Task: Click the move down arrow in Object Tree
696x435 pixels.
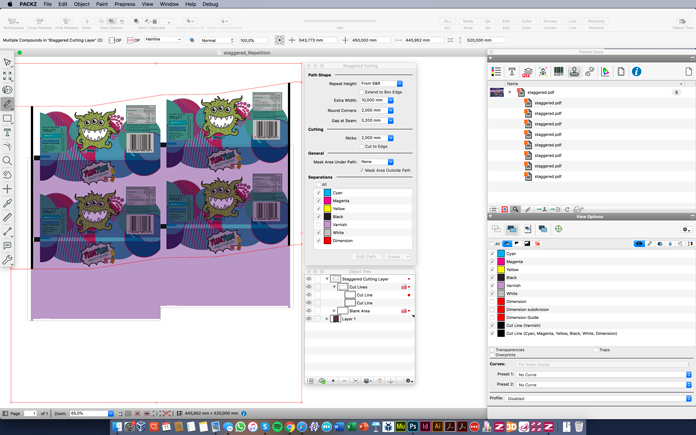Action: point(391,381)
